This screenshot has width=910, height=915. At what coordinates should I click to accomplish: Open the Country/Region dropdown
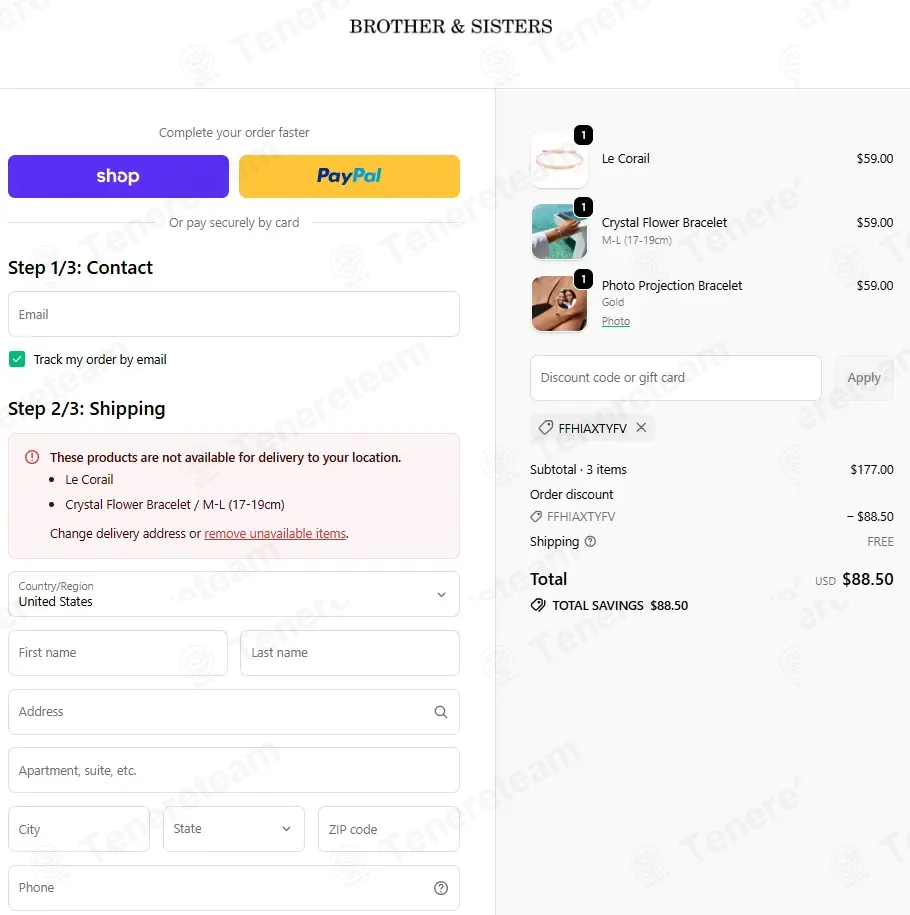tap(233, 594)
